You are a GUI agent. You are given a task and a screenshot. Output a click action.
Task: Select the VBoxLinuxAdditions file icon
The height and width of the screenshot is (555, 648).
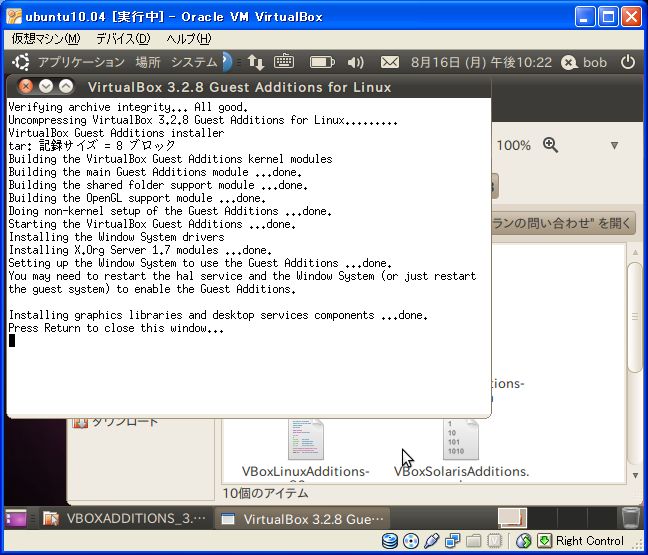tap(305, 439)
